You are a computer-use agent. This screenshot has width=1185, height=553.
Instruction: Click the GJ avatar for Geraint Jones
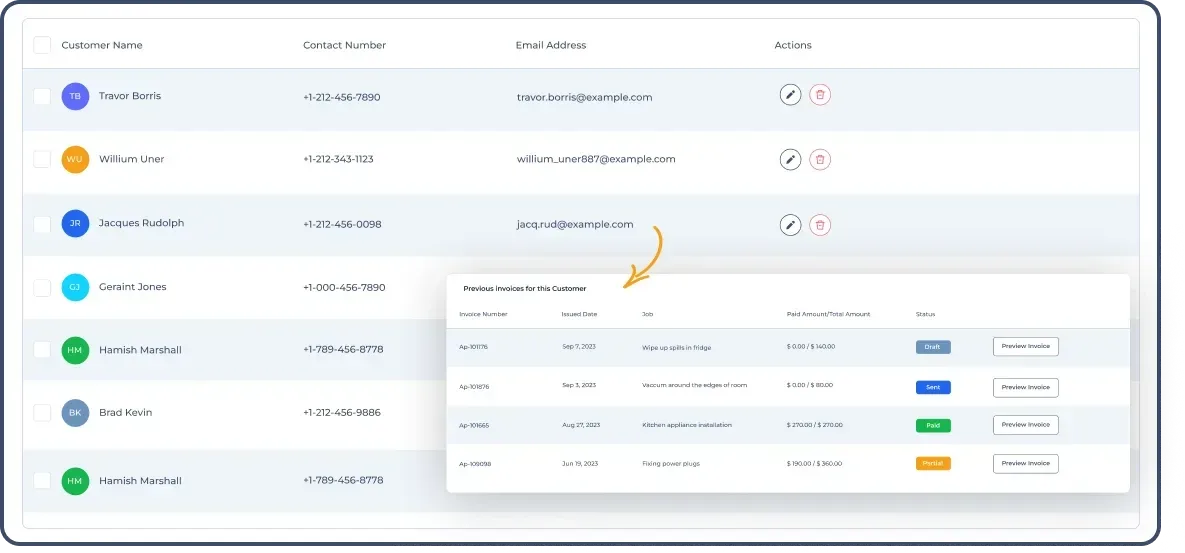75,287
